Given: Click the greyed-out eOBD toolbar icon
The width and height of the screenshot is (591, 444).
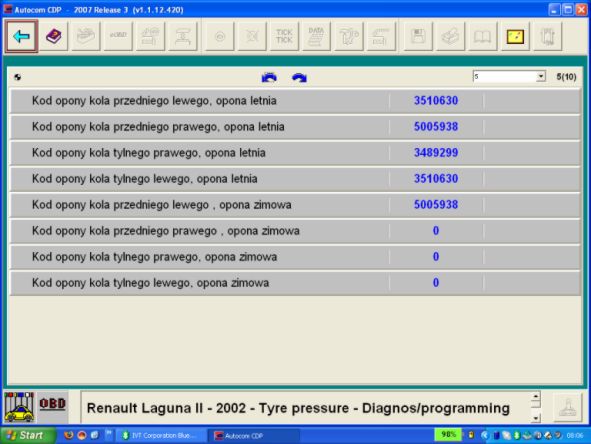Looking at the screenshot, I should tap(118, 37).
